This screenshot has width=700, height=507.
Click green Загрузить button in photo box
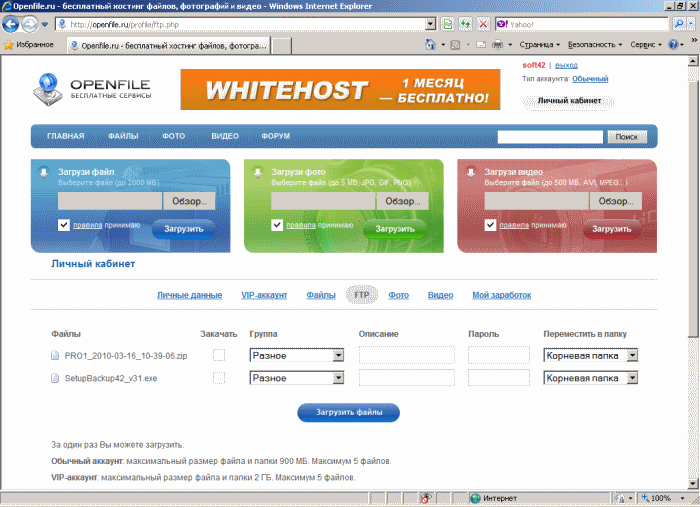395,229
